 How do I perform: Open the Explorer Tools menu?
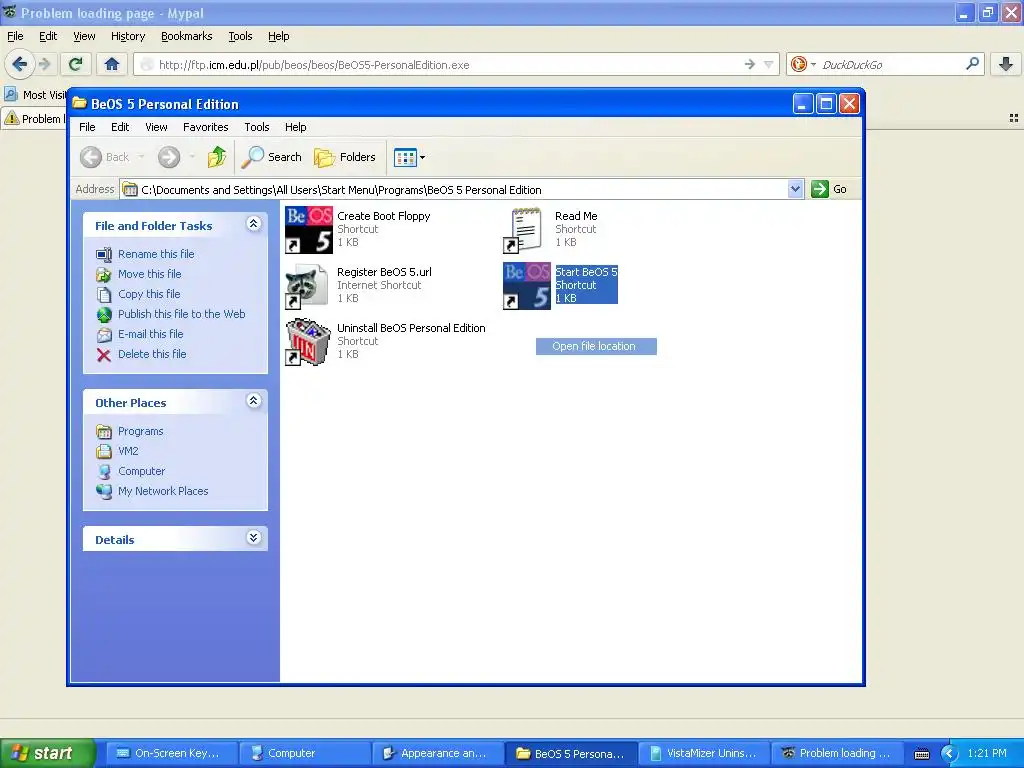coord(257,127)
